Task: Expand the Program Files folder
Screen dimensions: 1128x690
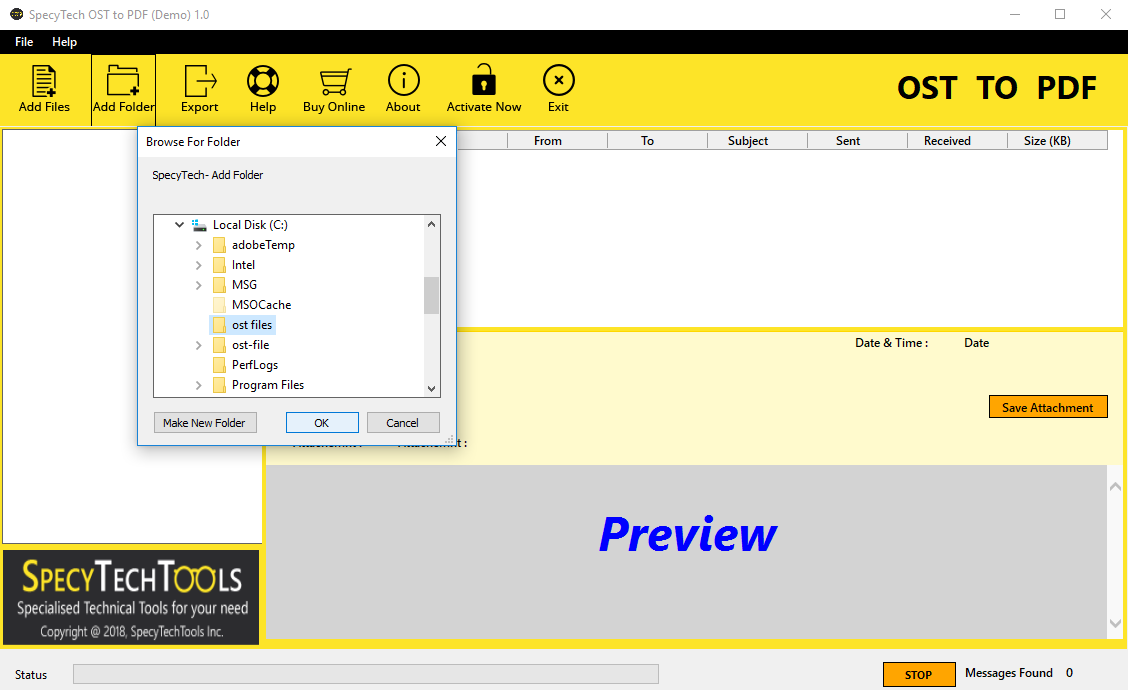Action: coord(198,384)
